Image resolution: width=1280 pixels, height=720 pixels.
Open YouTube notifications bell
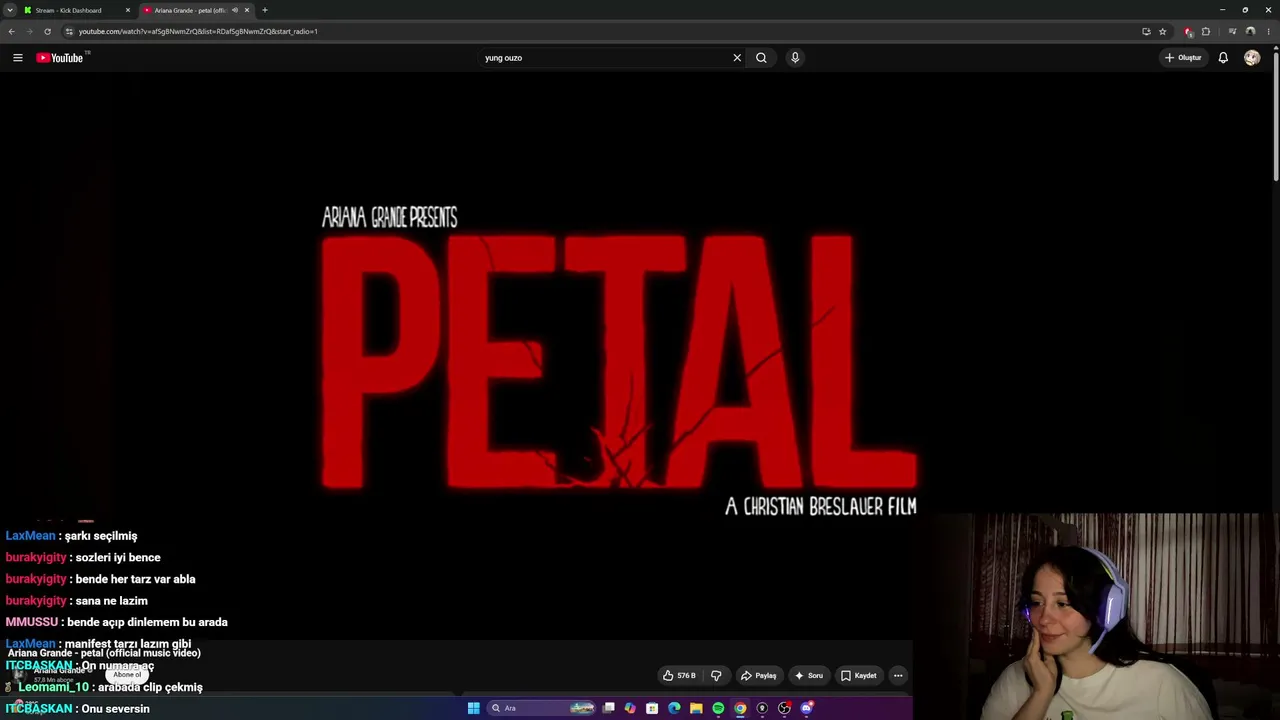tap(1223, 58)
